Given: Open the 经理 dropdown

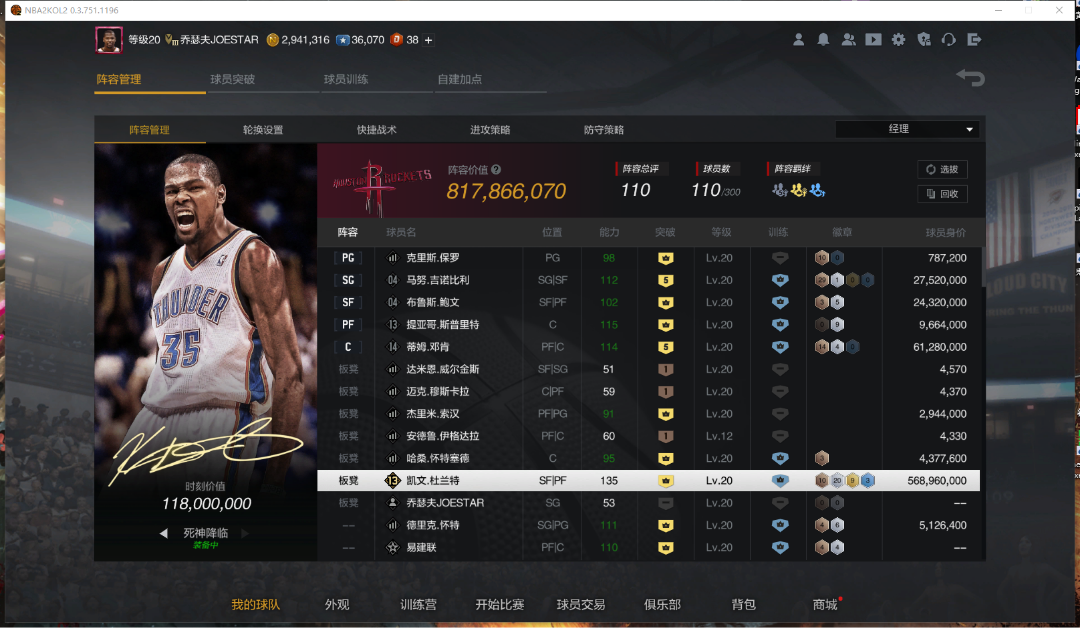Looking at the screenshot, I should click(907, 129).
